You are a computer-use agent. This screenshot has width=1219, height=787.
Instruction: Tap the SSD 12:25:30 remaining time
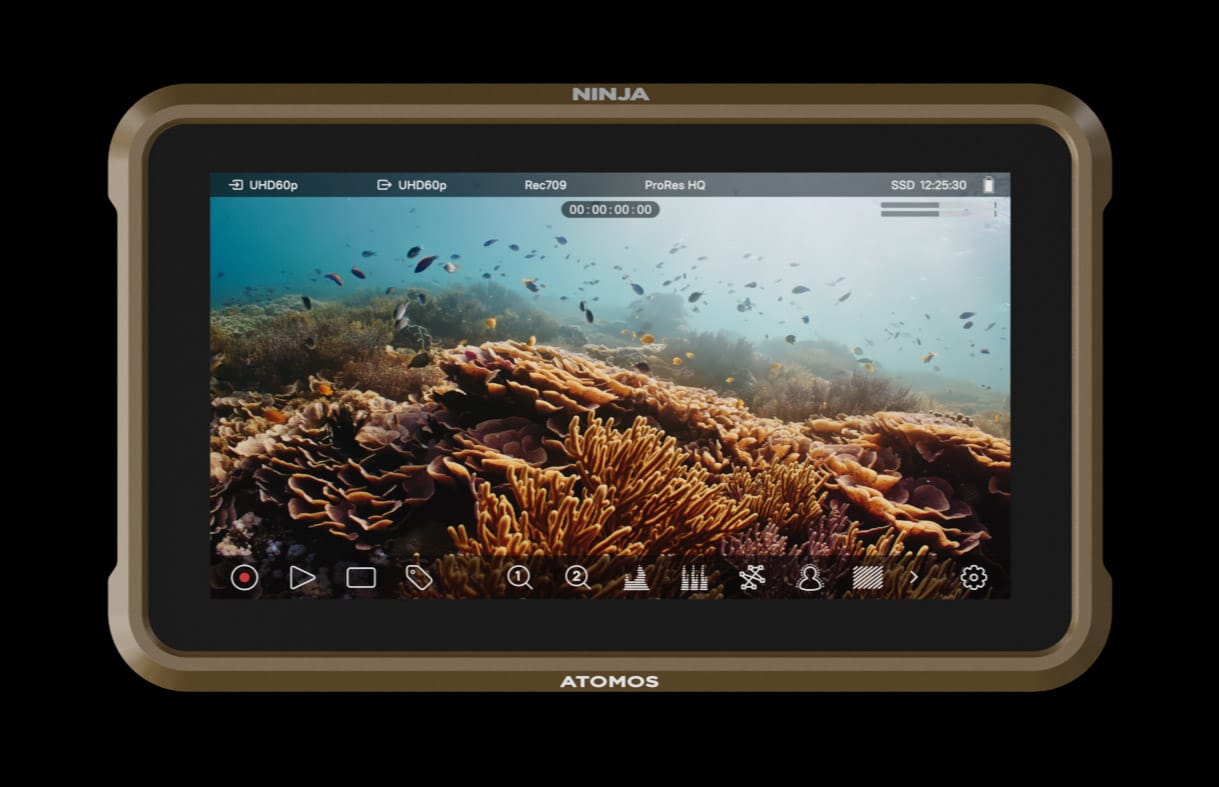click(928, 185)
